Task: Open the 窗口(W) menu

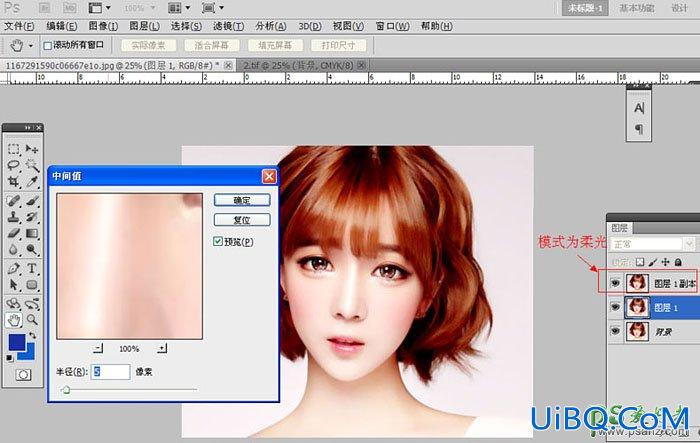Action: click(392, 26)
